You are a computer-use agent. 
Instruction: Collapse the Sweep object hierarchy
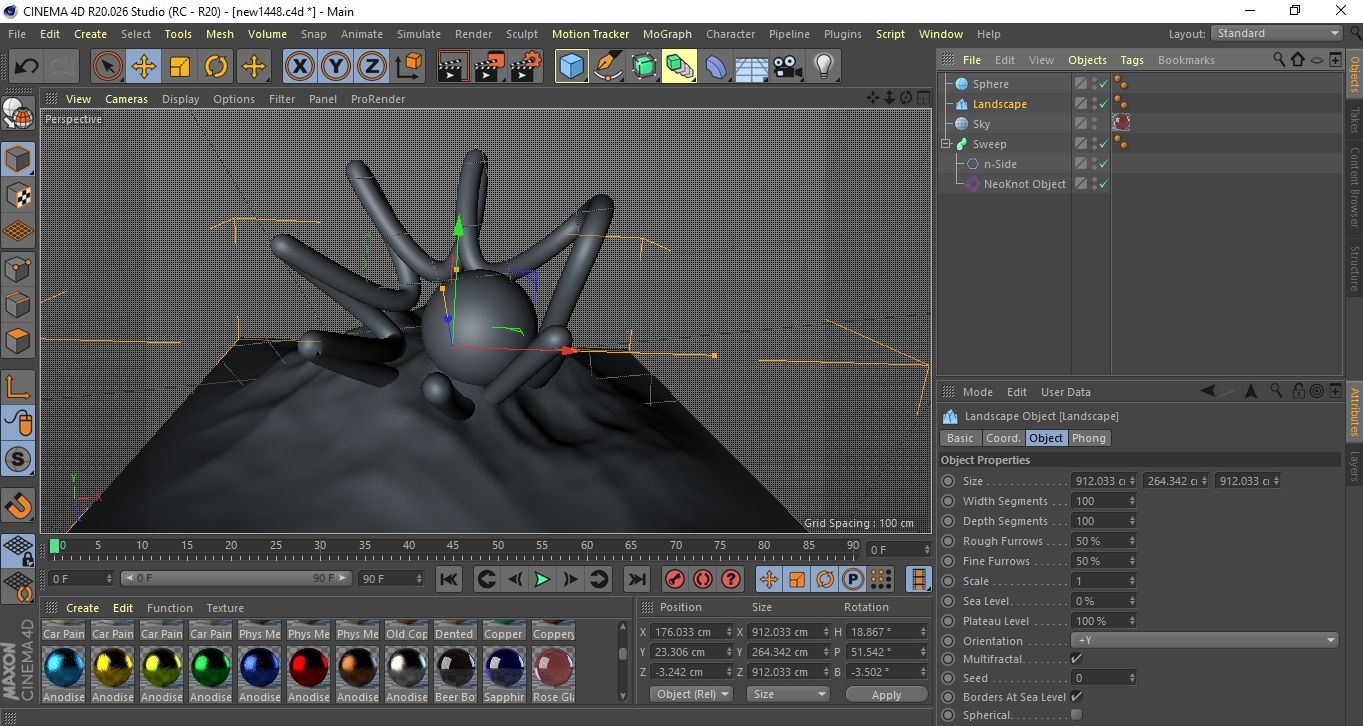click(x=946, y=144)
